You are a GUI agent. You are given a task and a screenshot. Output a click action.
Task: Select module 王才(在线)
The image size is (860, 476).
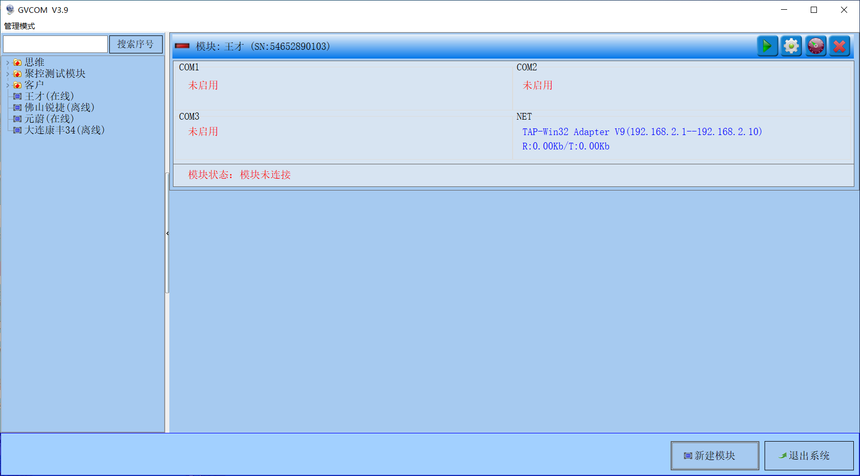(x=49, y=97)
